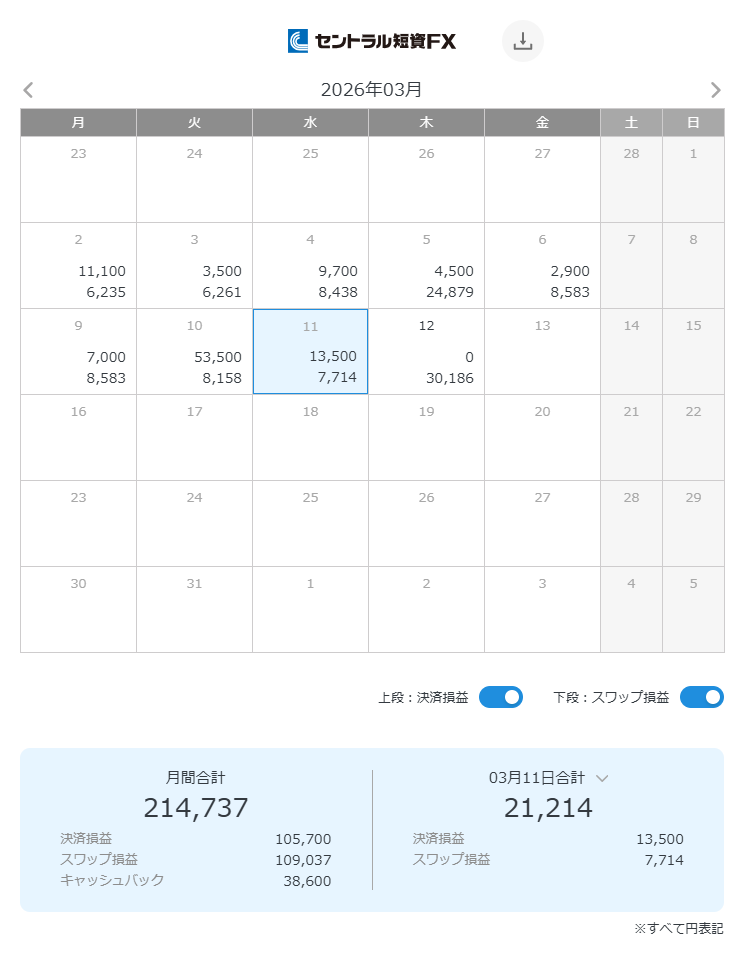Screen dimensions: 744x957
Task: Go to previous month arrow
Action: (x=28, y=90)
